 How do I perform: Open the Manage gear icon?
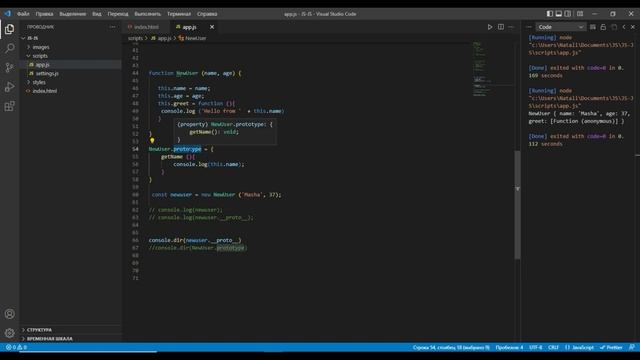pos(9,333)
